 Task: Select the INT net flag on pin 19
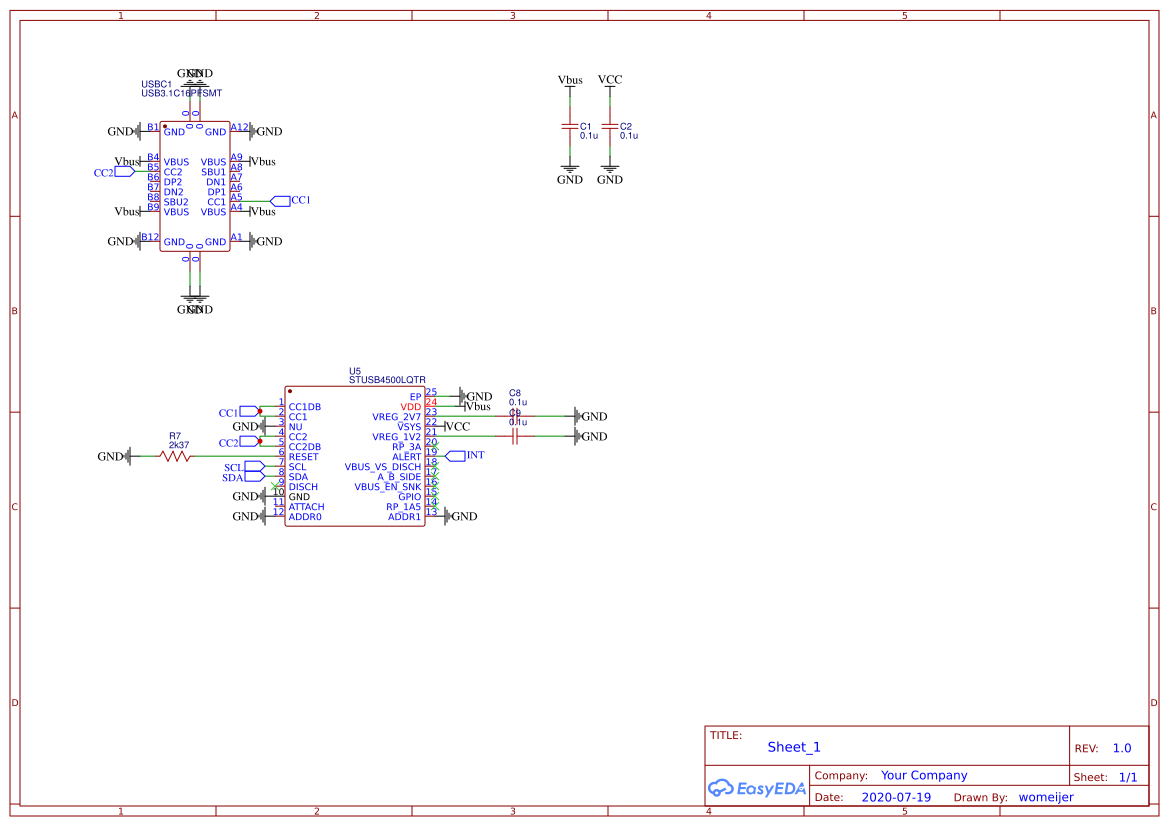459,456
